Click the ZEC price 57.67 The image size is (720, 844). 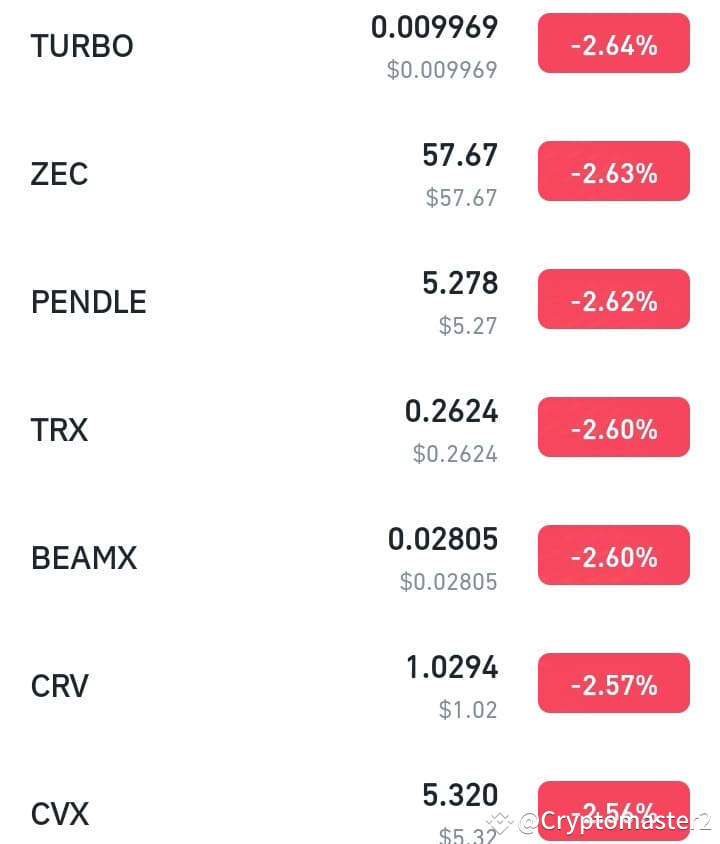[460, 156]
